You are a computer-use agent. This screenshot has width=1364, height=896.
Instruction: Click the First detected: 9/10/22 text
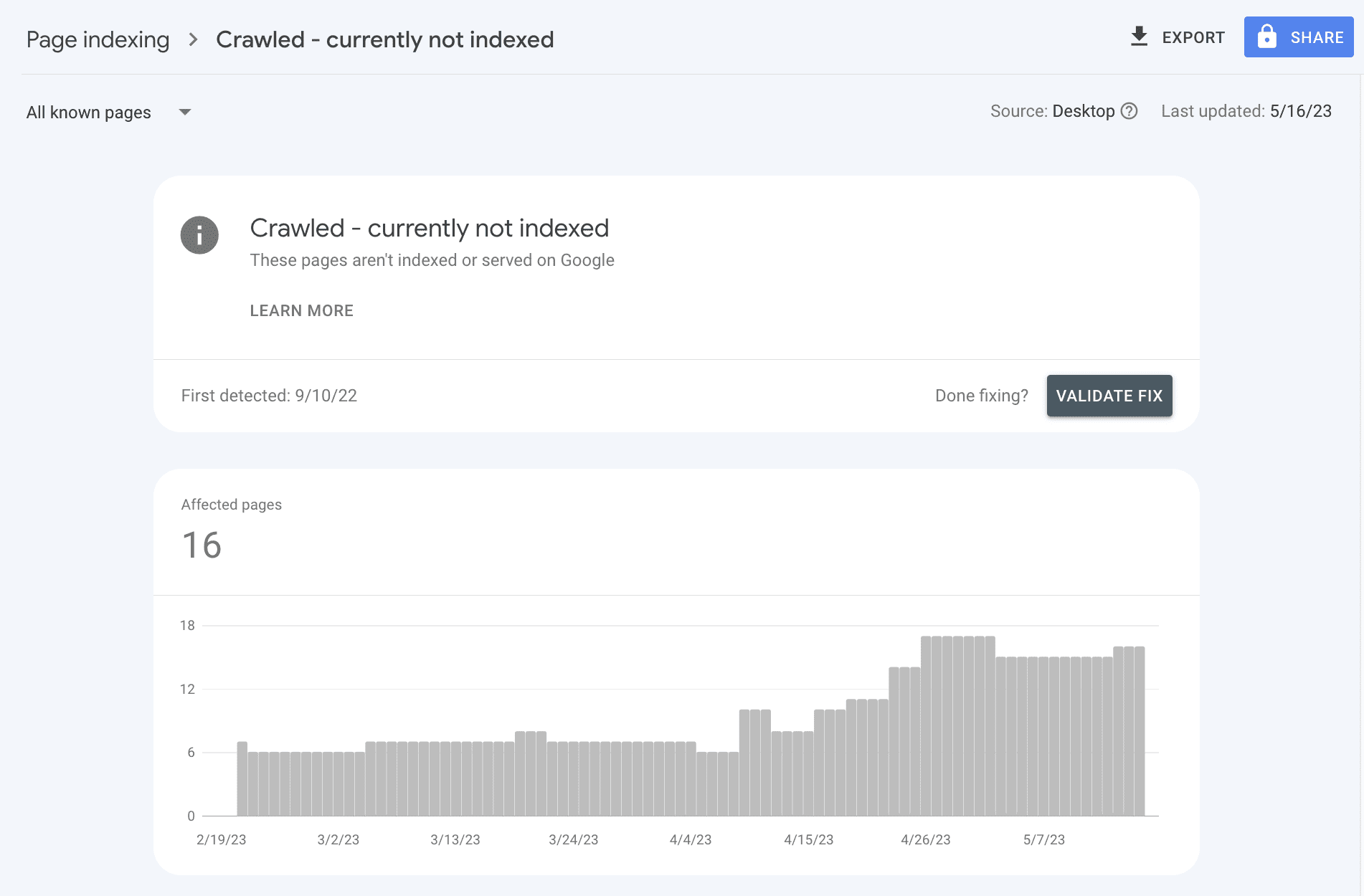coord(269,395)
